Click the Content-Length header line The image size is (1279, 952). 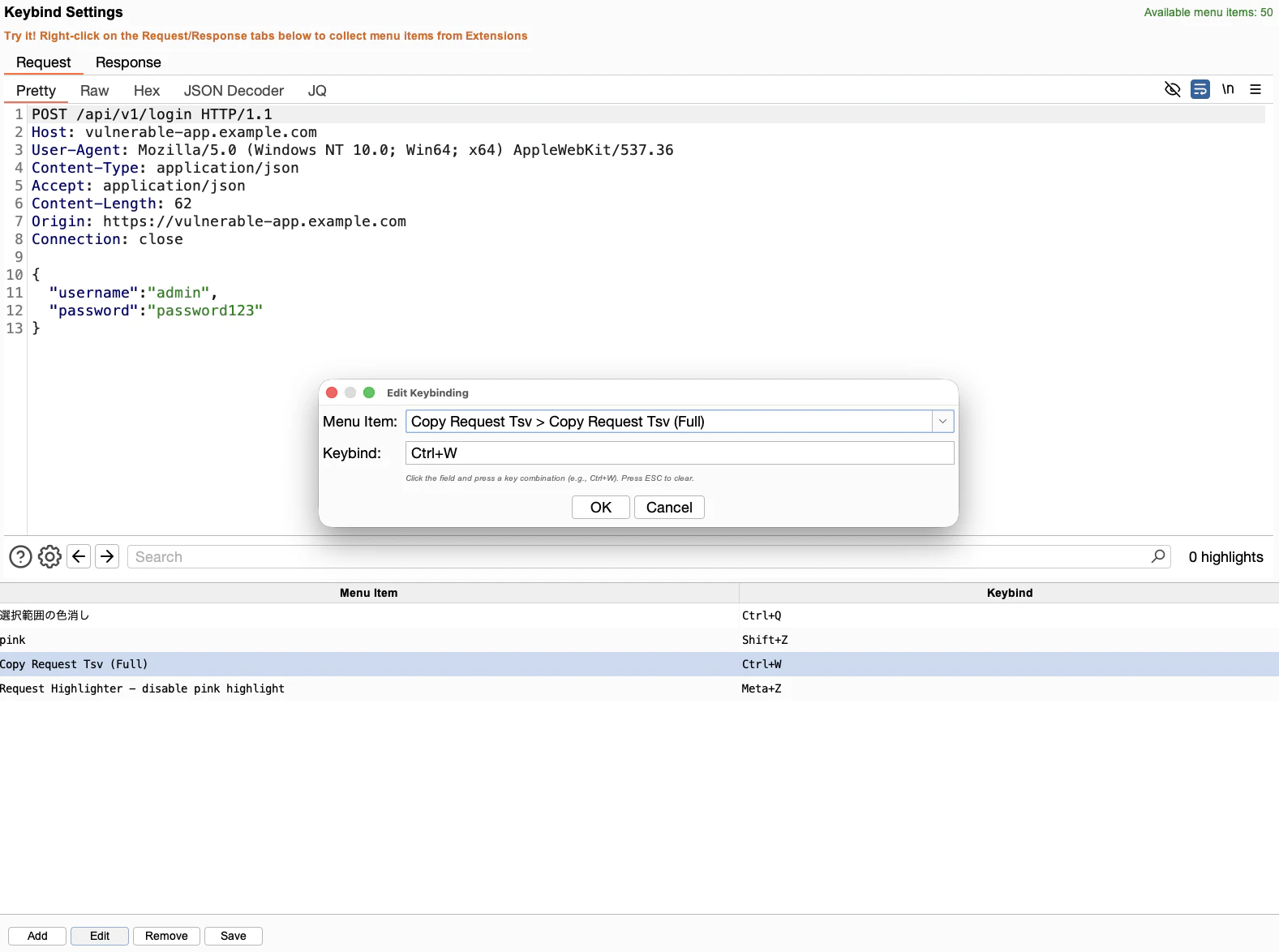click(x=112, y=204)
